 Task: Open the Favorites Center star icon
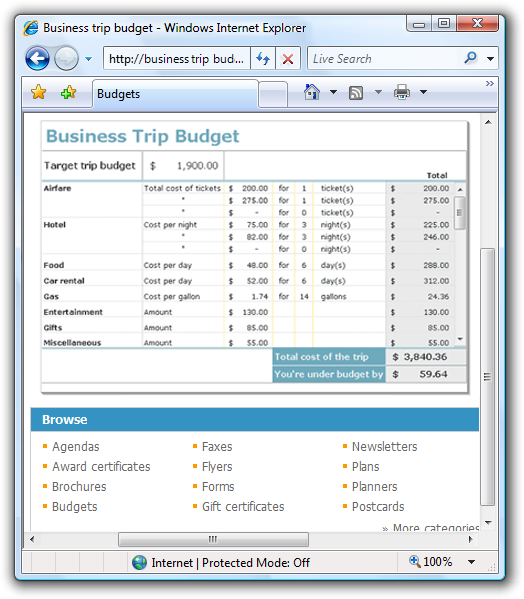pyautogui.click(x=39, y=92)
